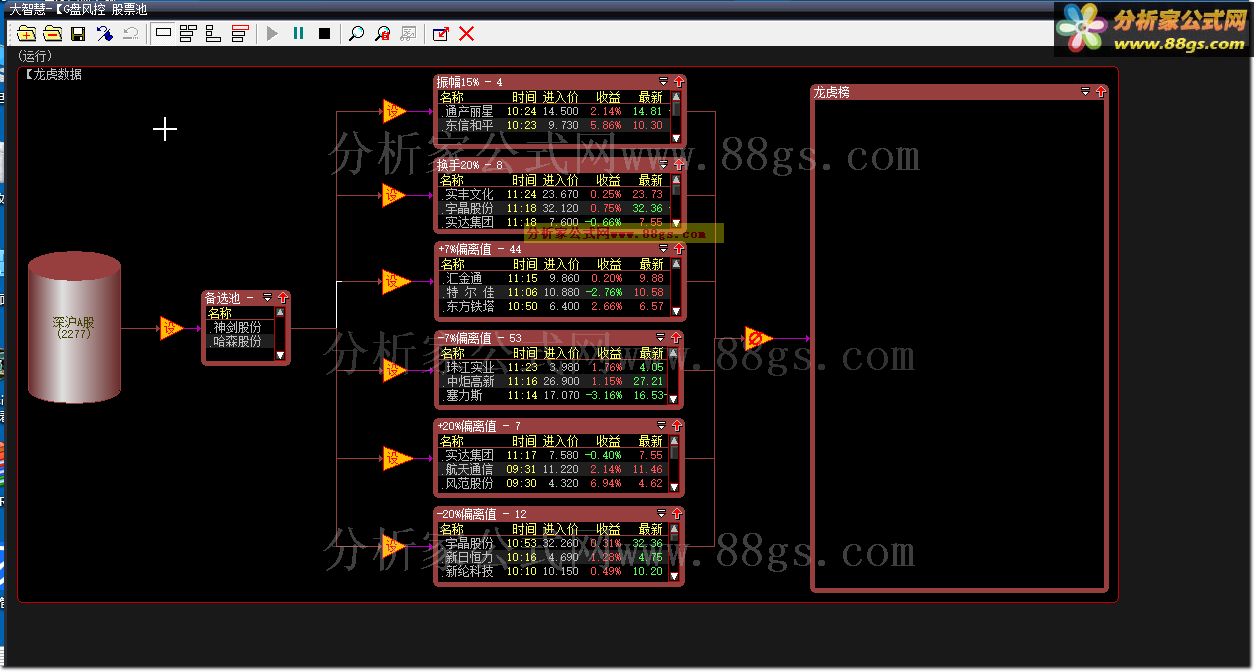Screen dimensions: 1256x672
Task: Select the red-topped layout icon
Action: pyautogui.click(x=239, y=34)
